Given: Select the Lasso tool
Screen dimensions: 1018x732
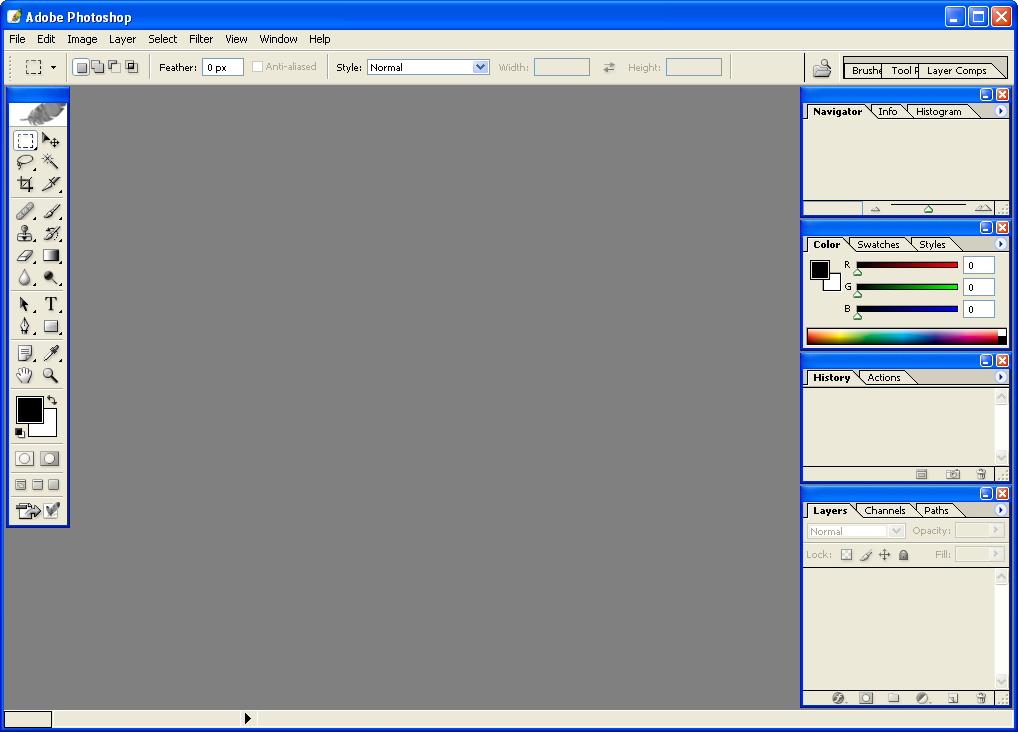Looking at the screenshot, I should point(25,161).
